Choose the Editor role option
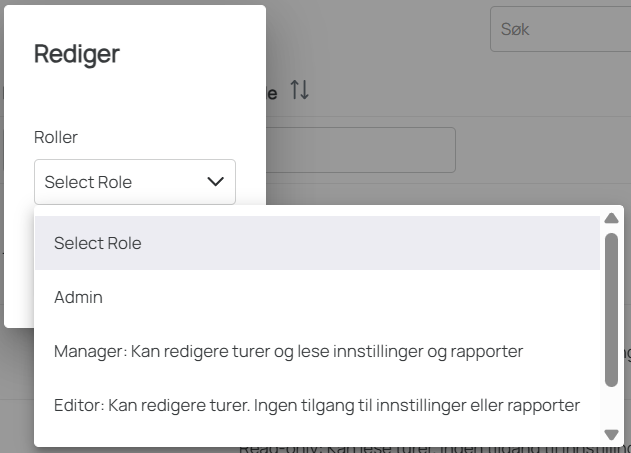631x453 pixels. [x=318, y=405]
